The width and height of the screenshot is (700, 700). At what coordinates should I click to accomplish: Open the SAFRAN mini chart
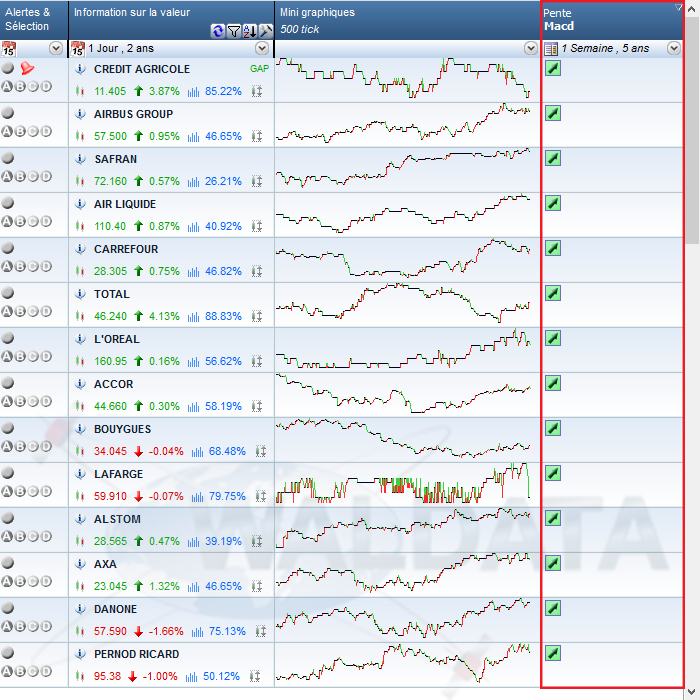403,168
